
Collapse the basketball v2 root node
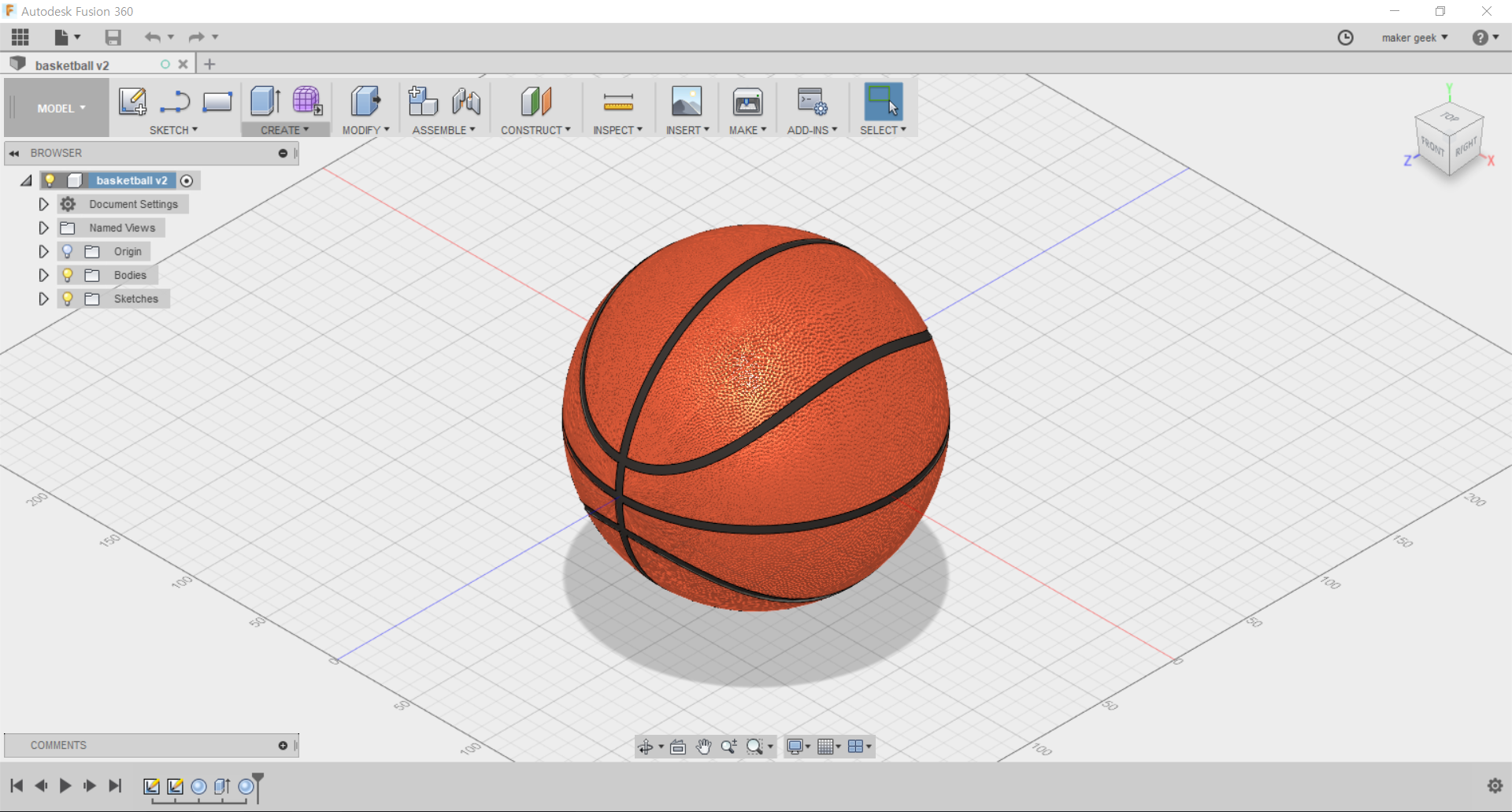pos(27,180)
